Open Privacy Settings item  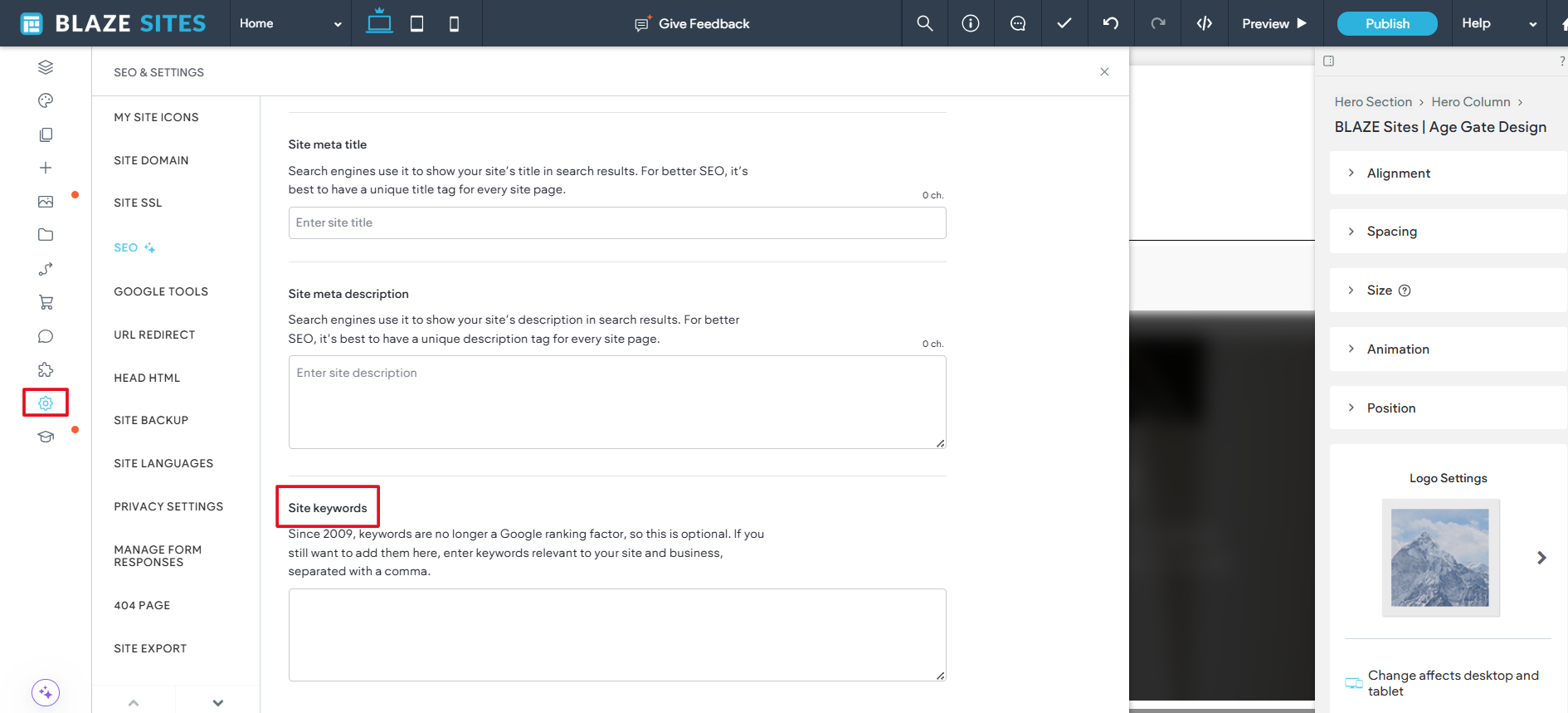(x=168, y=506)
